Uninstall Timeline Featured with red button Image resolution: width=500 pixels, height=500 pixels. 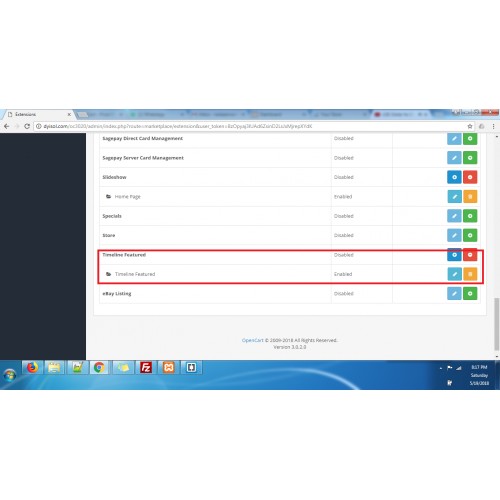[470, 255]
